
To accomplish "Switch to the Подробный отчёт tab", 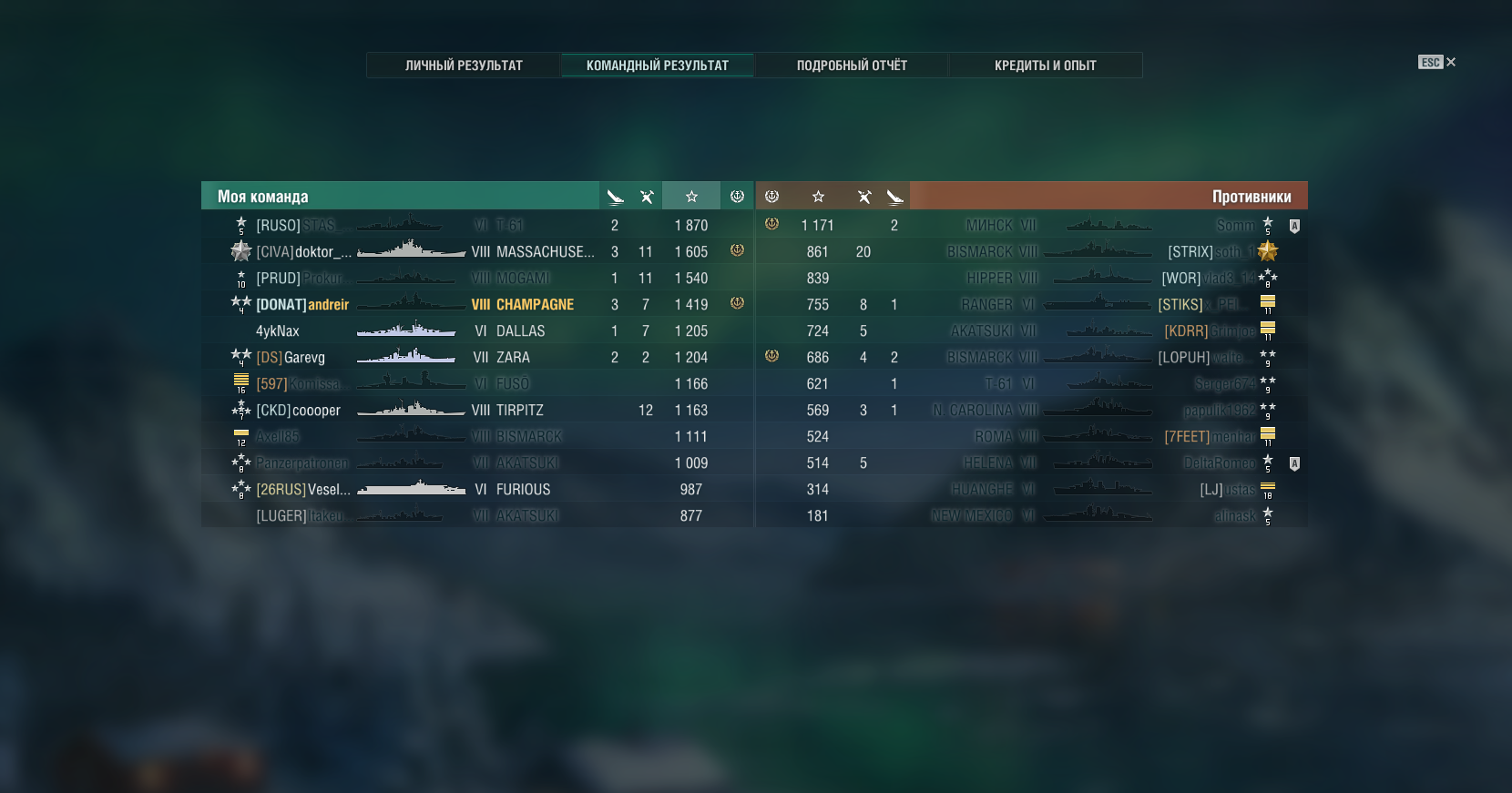I will (852, 66).
